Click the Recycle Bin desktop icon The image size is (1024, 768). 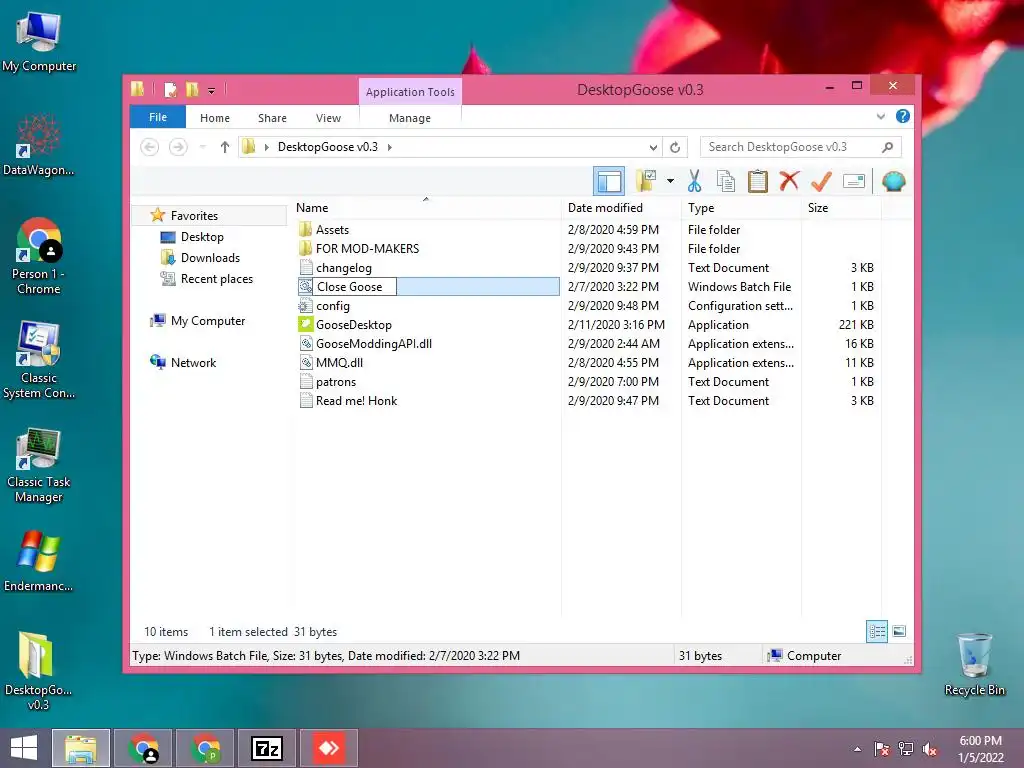pyautogui.click(x=974, y=664)
